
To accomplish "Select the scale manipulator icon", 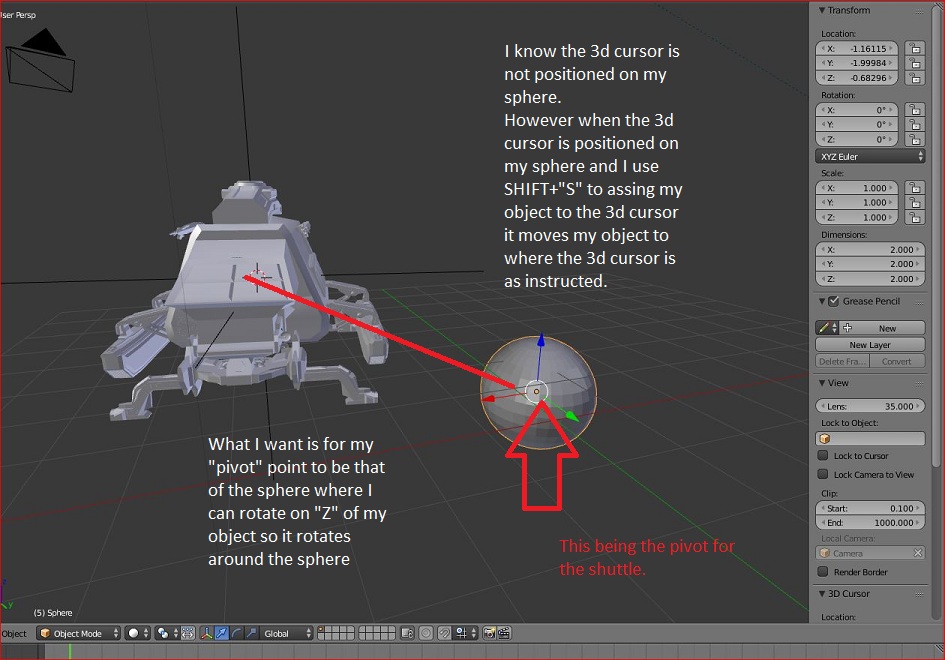I will (x=251, y=633).
